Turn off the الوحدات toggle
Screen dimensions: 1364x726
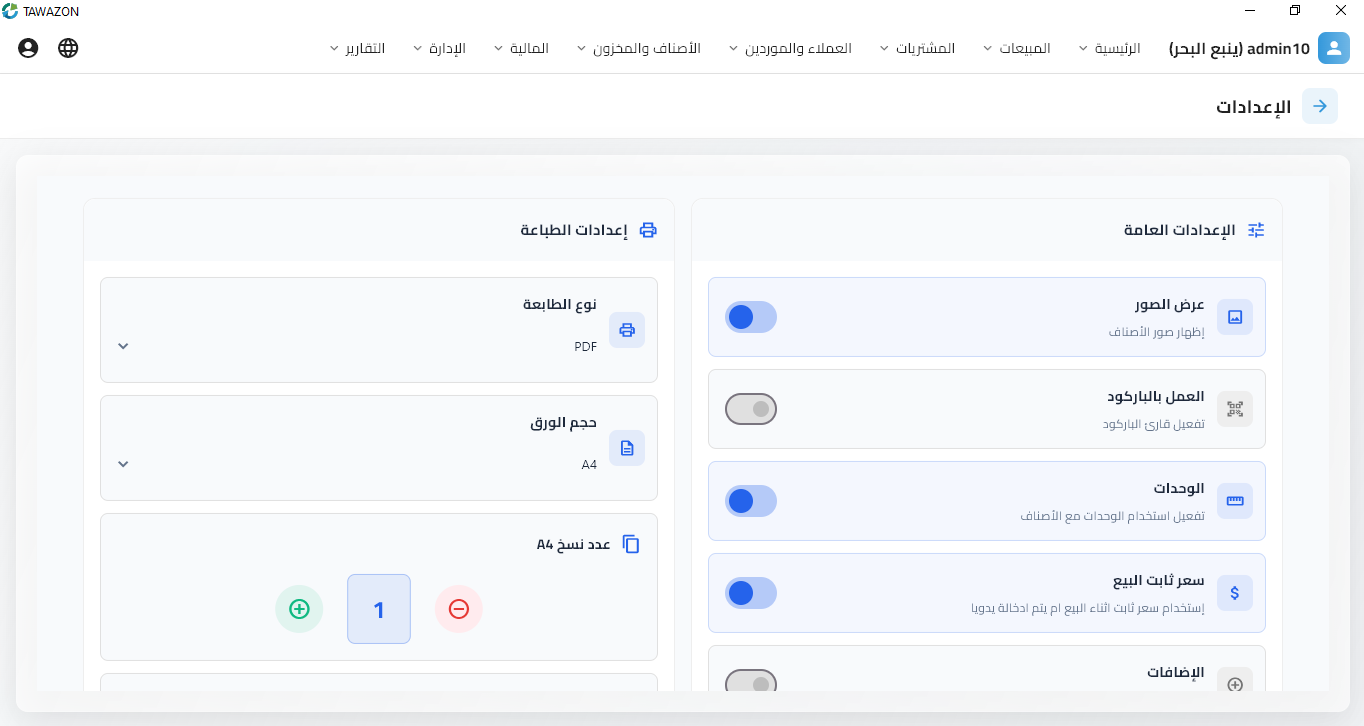[751, 500]
